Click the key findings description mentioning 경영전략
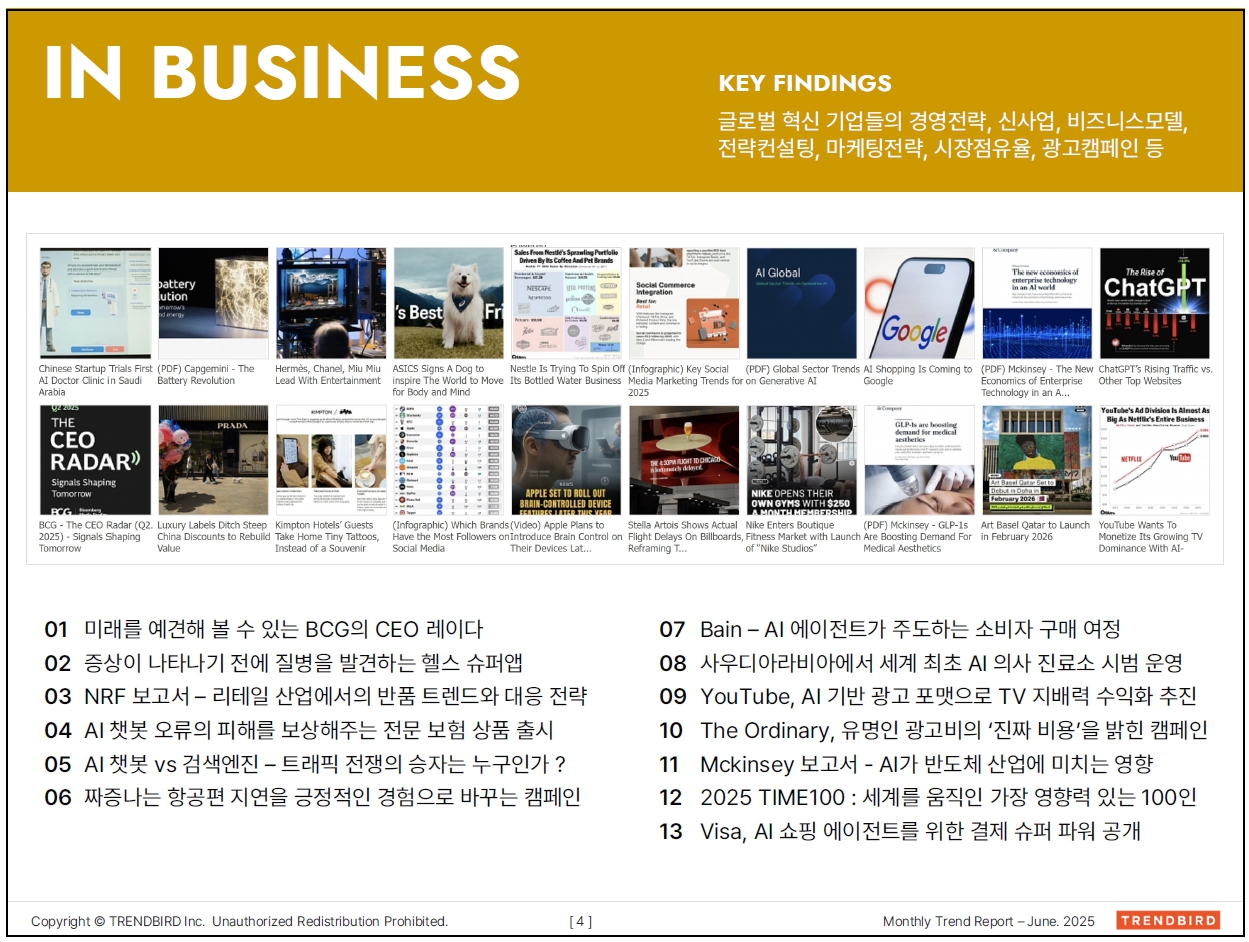The height and width of the screenshot is (942, 1249). tap(953, 136)
